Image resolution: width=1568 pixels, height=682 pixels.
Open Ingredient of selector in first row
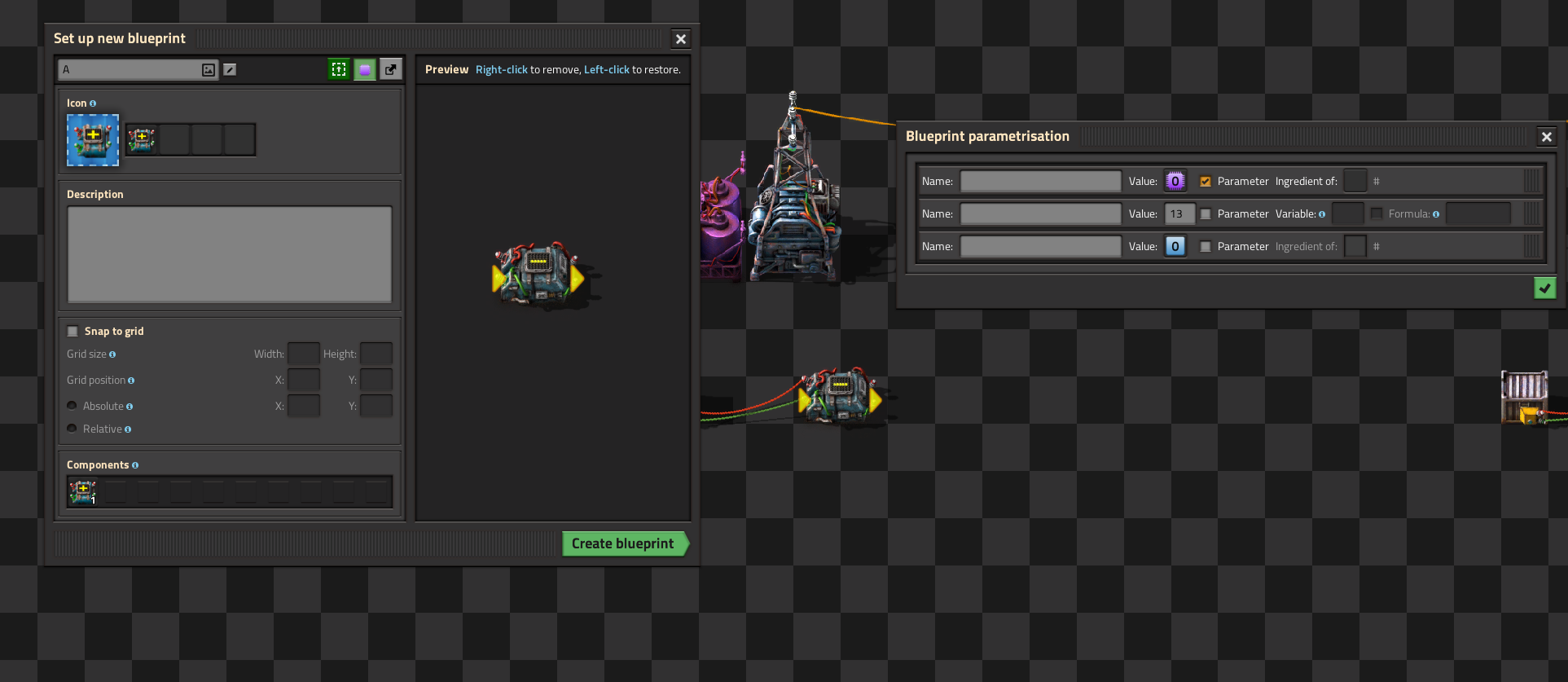1355,181
